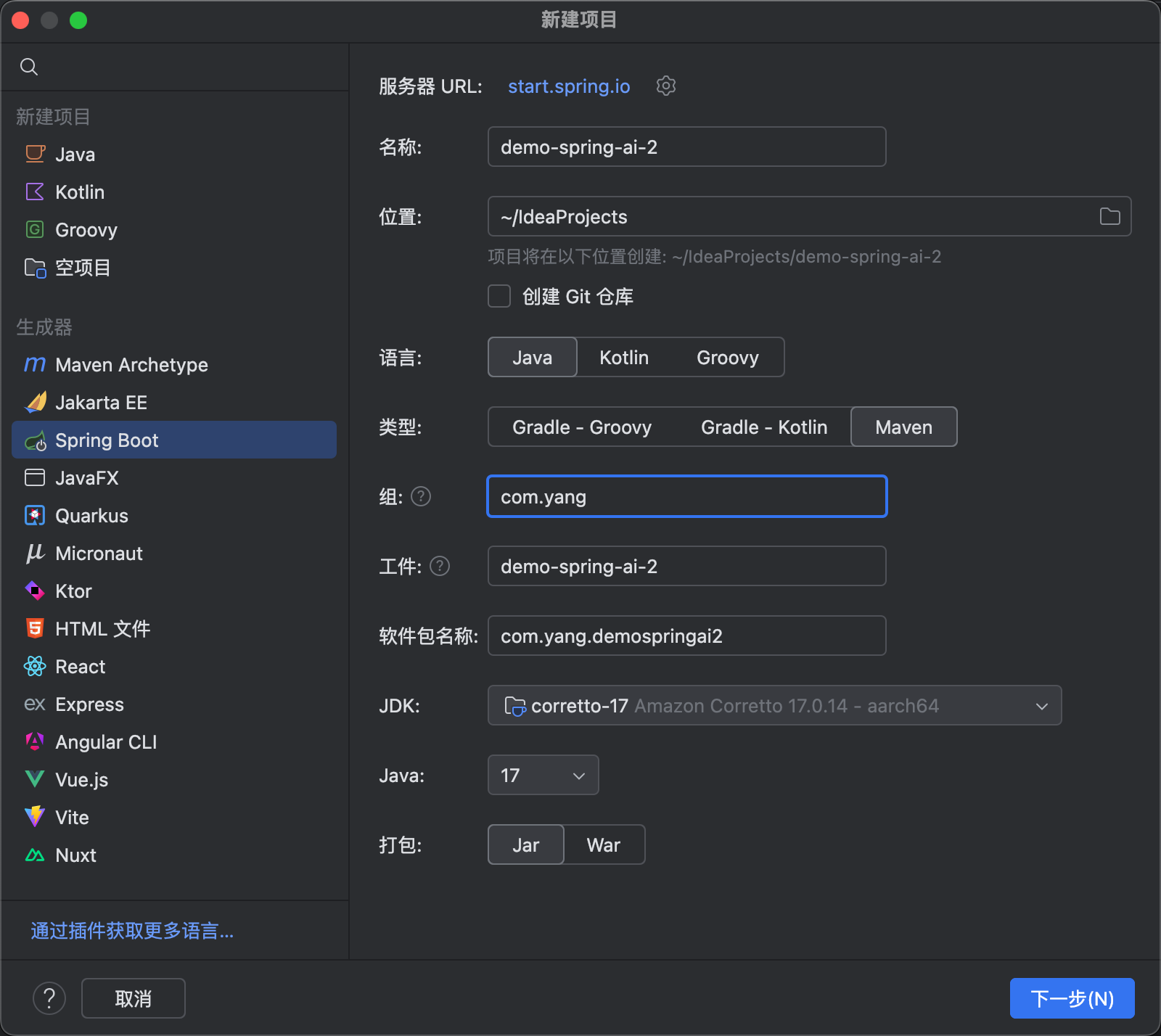Screen dimensions: 1161x1036
Task: Click the Jakarta EE sail icon
Action: click(35, 402)
